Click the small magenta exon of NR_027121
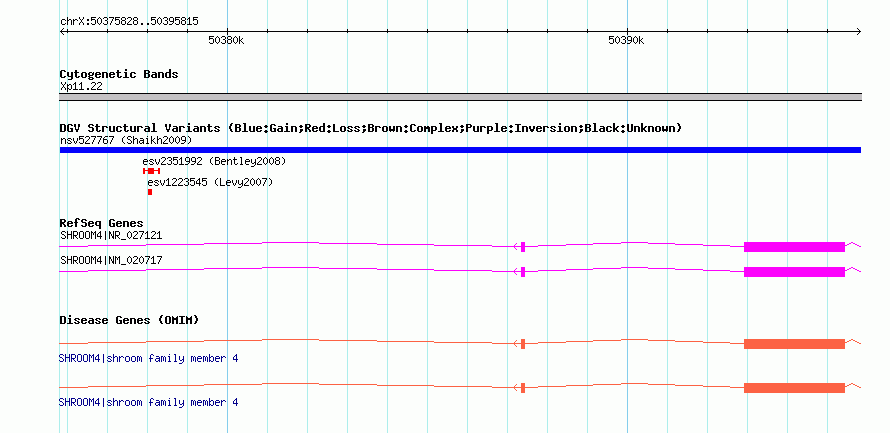The height and width of the screenshot is (433, 890). coord(523,246)
